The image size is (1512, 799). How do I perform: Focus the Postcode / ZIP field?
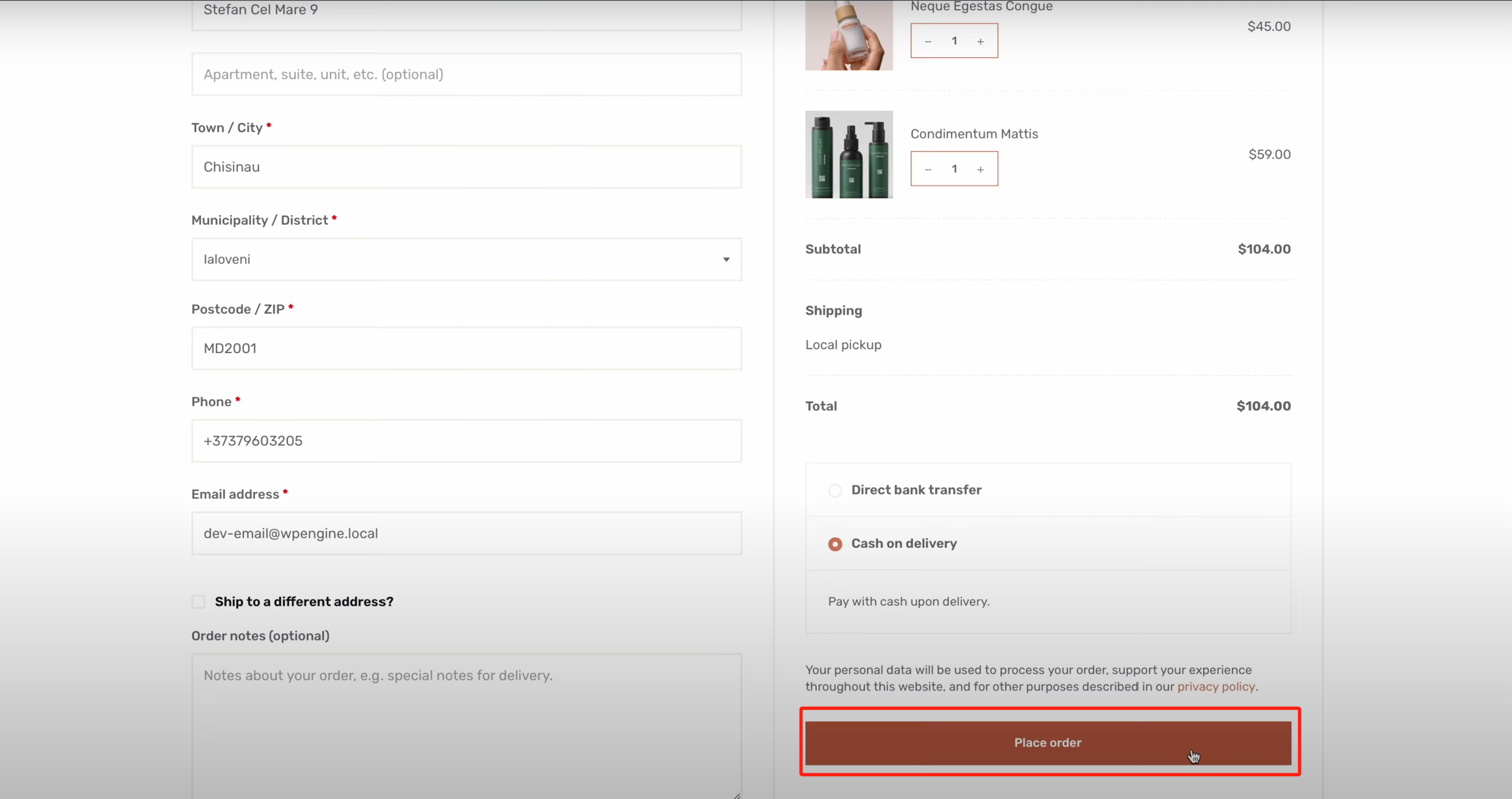click(x=466, y=349)
